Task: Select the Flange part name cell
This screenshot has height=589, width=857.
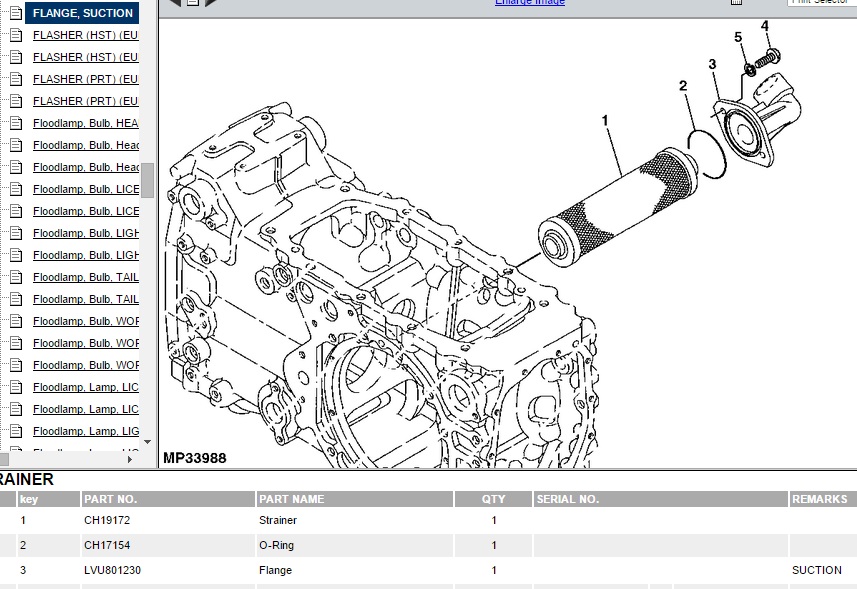Action: click(x=275, y=570)
